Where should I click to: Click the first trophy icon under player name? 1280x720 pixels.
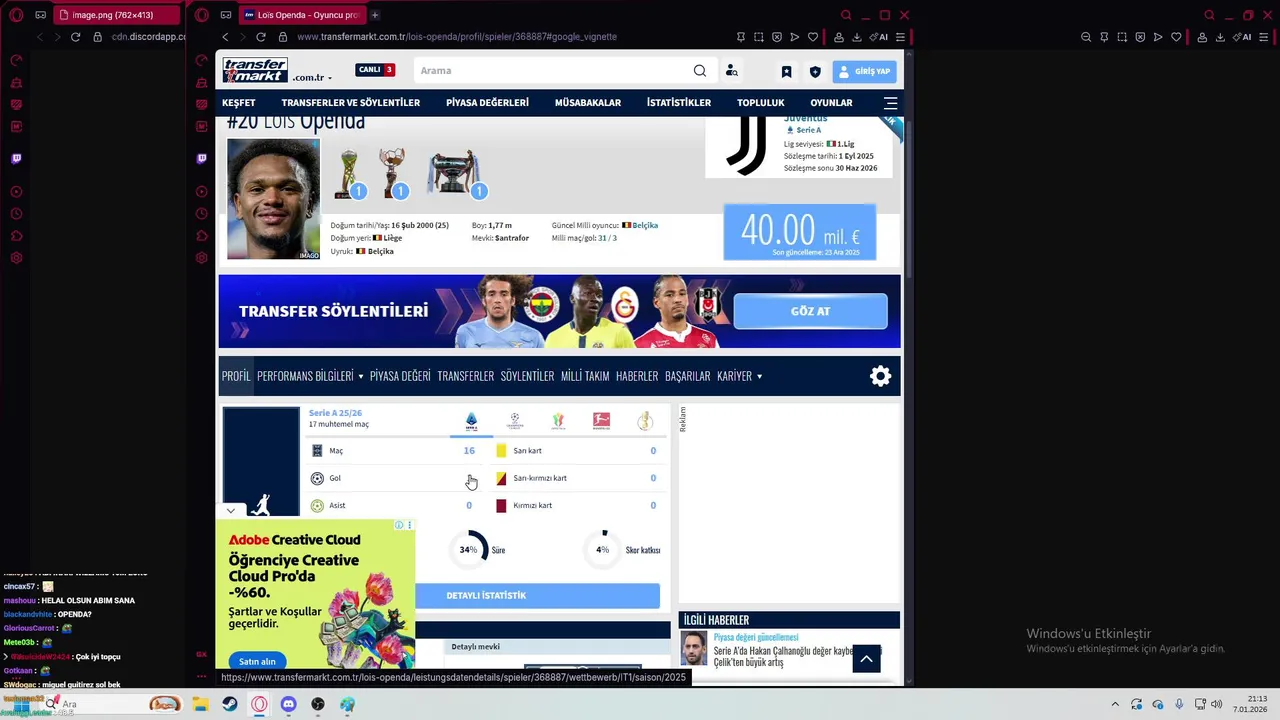click(x=350, y=174)
